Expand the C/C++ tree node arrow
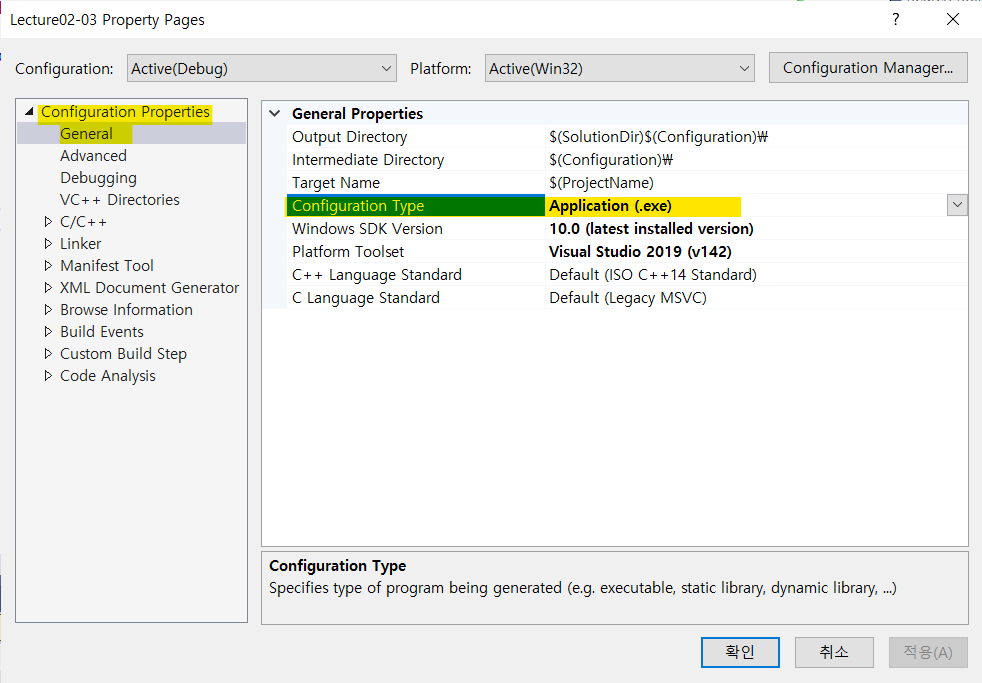 coord(48,222)
